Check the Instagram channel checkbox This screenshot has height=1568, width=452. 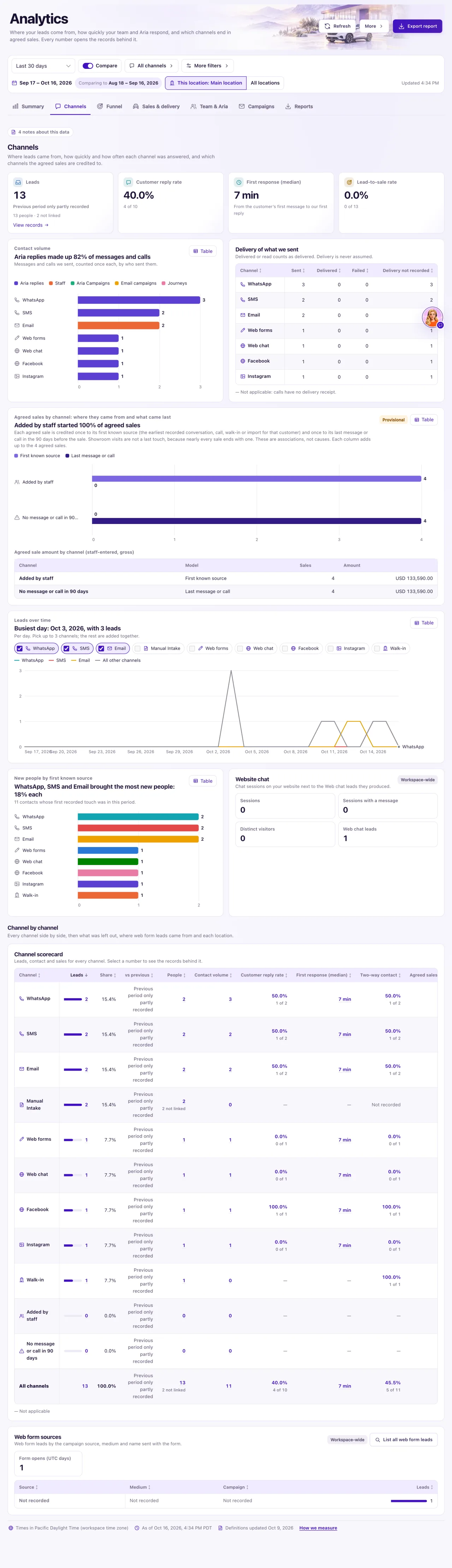pyautogui.click(x=331, y=648)
